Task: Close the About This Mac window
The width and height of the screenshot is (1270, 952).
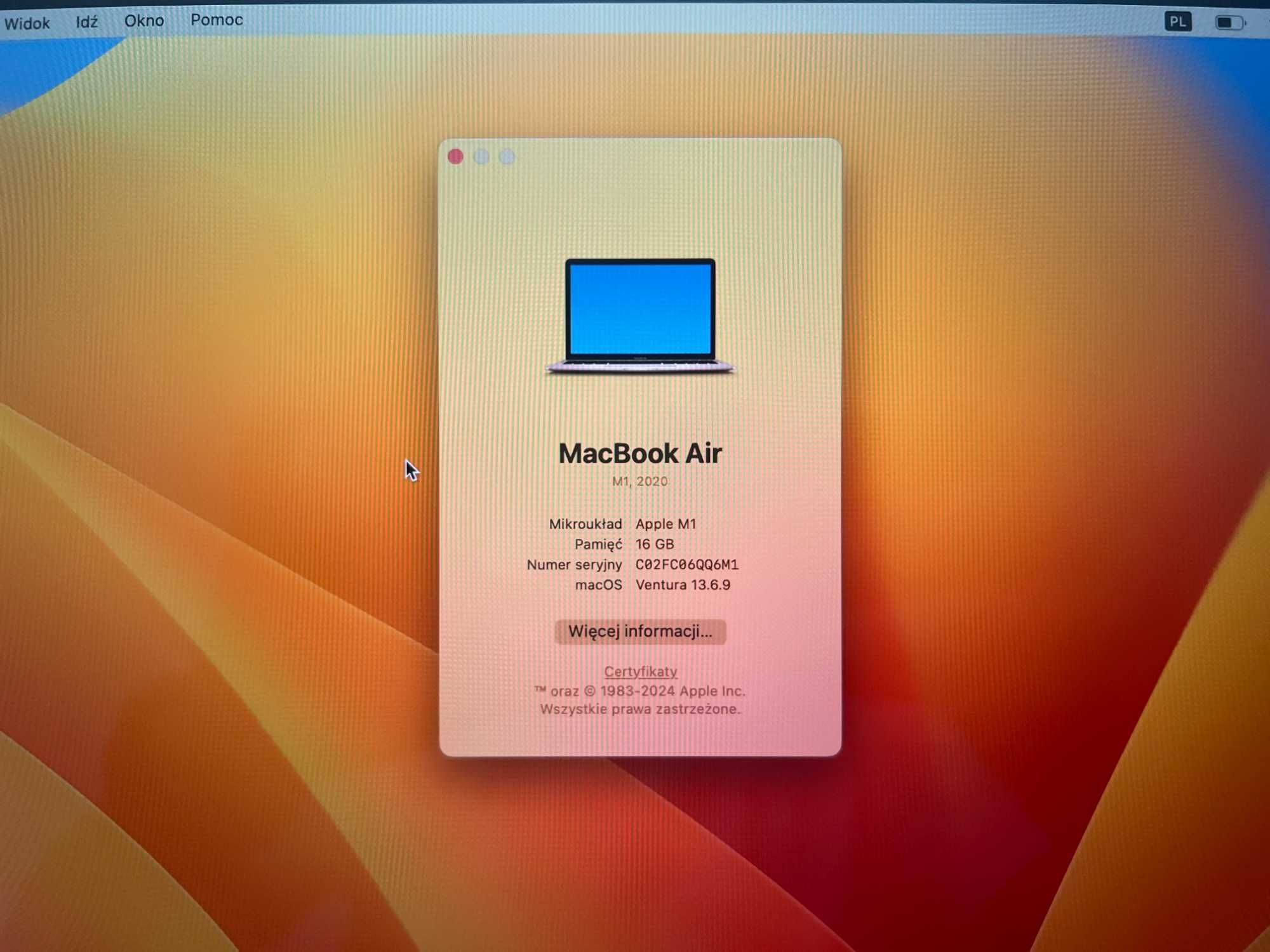Action: click(455, 157)
